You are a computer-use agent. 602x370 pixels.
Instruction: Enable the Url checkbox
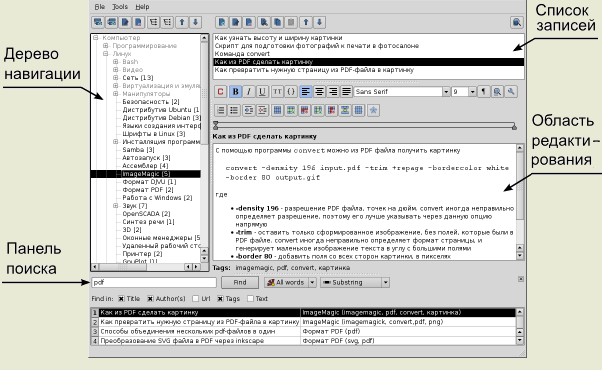click(196, 299)
